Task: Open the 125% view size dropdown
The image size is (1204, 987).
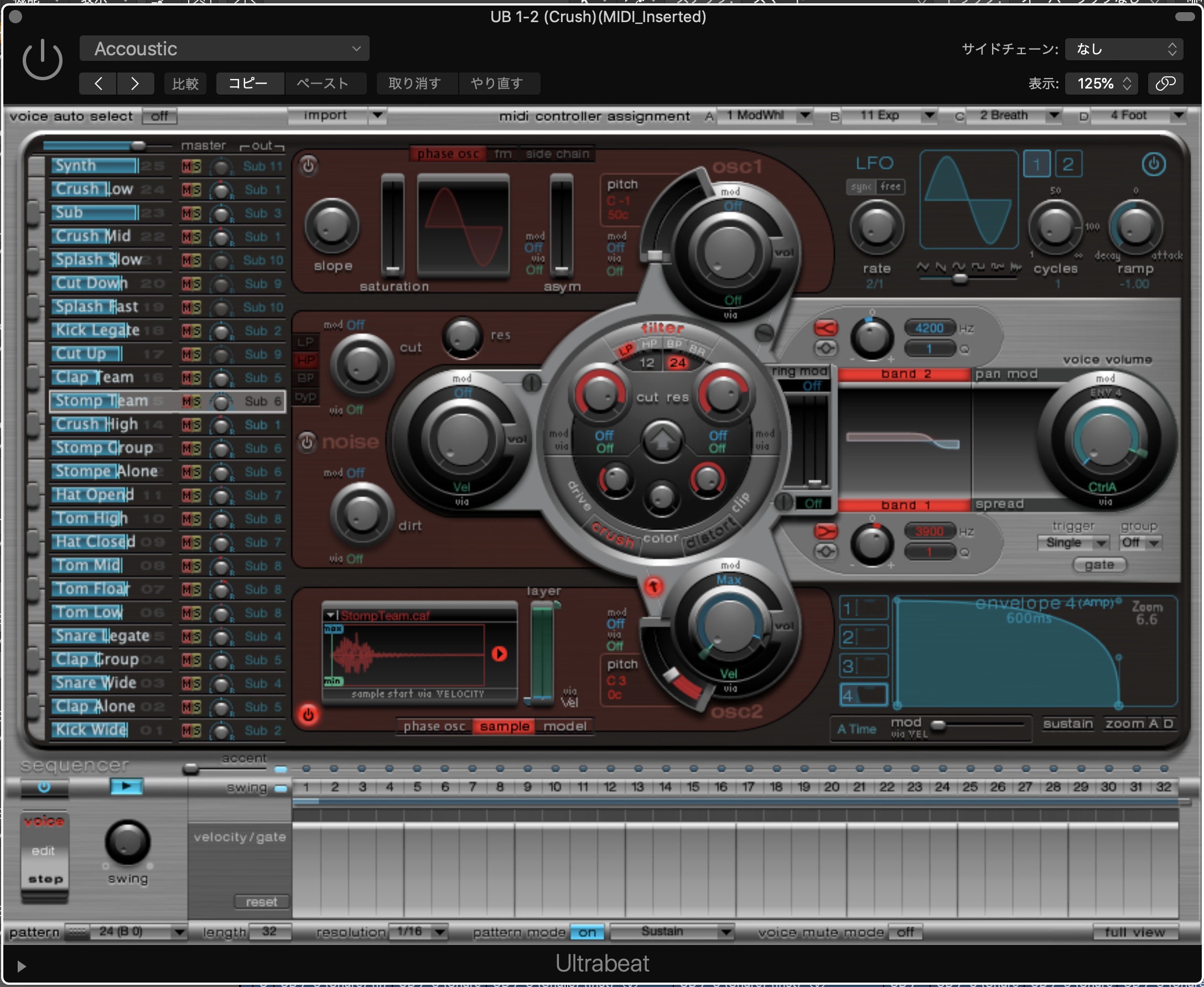Action: click(x=1101, y=84)
